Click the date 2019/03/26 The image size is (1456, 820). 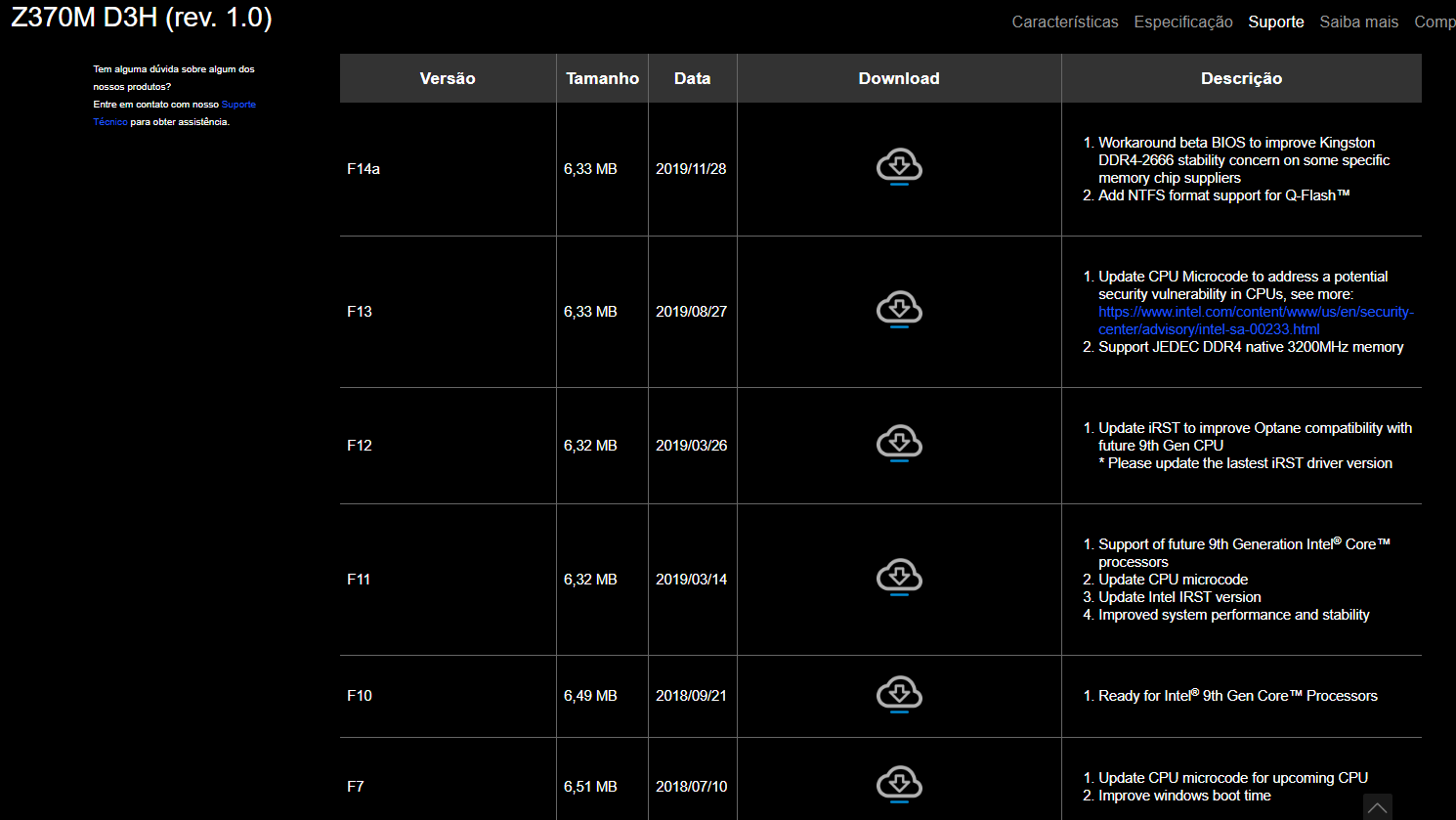pos(691,446)
